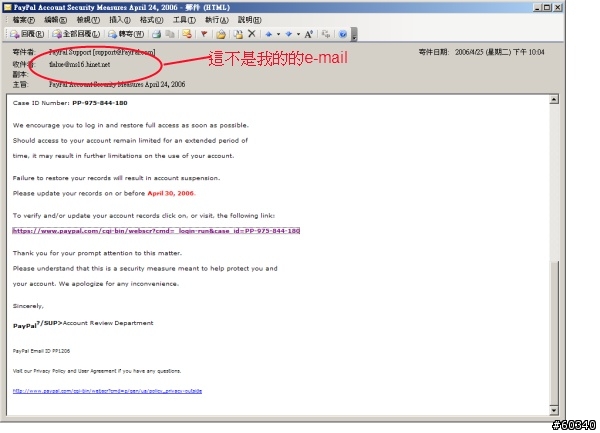The width and height of the screenshot is (600, 433).
Task: Click the Reply All (全部回覆) button
Action: click(x=76, y=34)
